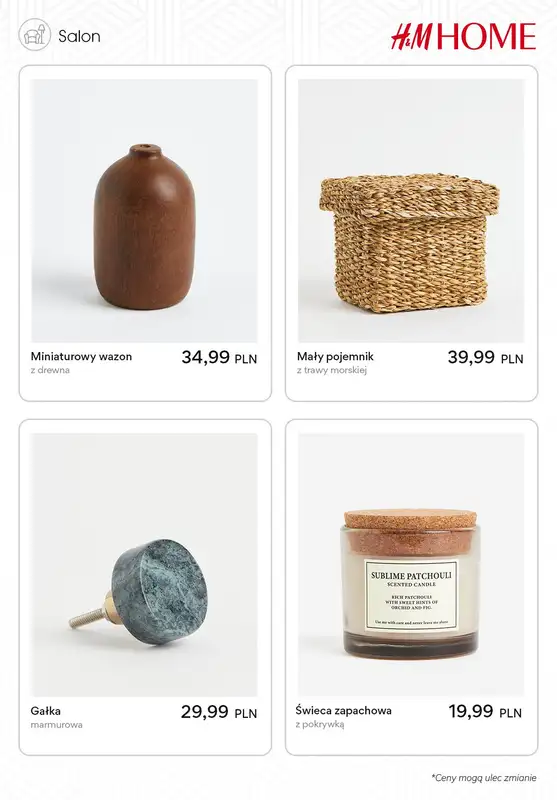The height and width of the screenshot is (800, 557).
Task: Select the marmurowa subtitle text
Action: [57, 724]
